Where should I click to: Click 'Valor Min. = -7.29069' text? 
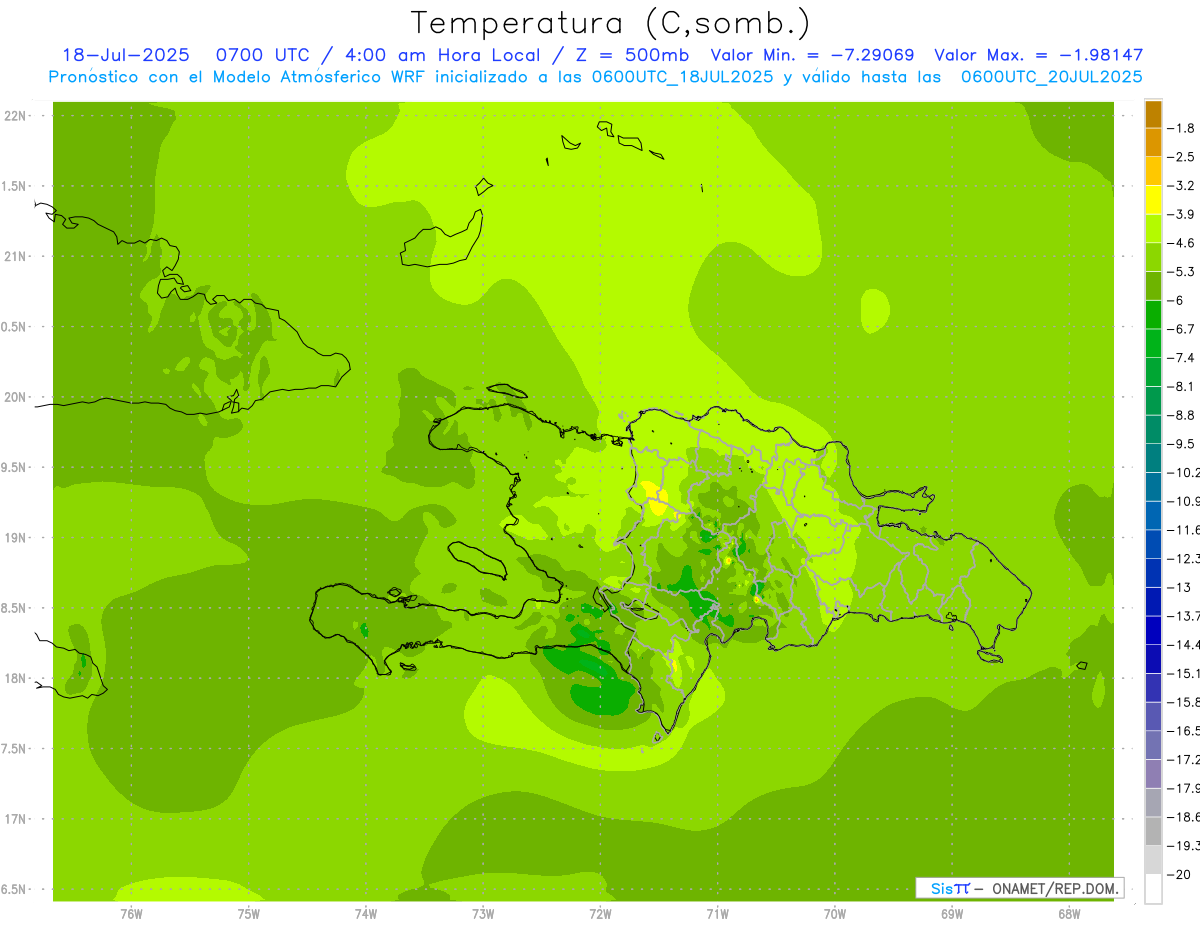(x=812, y=55)
